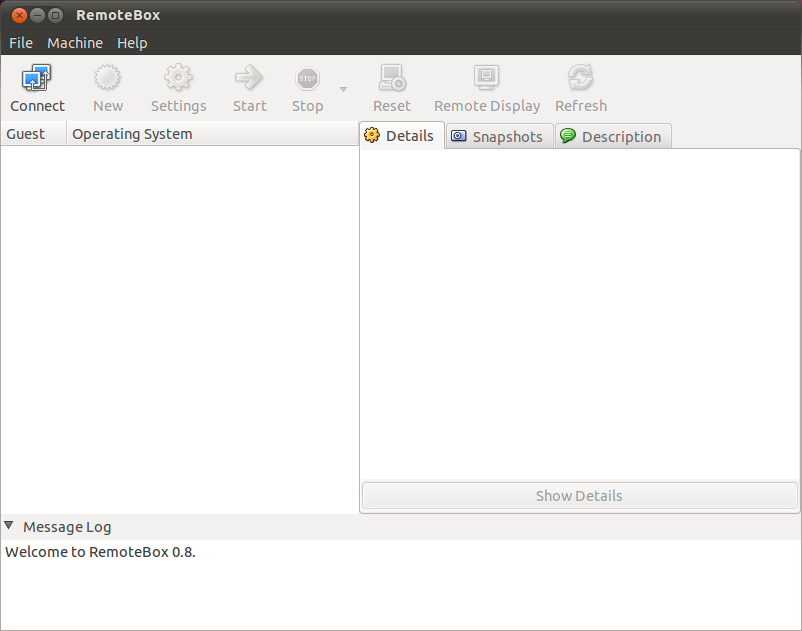Switch to the Snapshots tab

[499, 137]
